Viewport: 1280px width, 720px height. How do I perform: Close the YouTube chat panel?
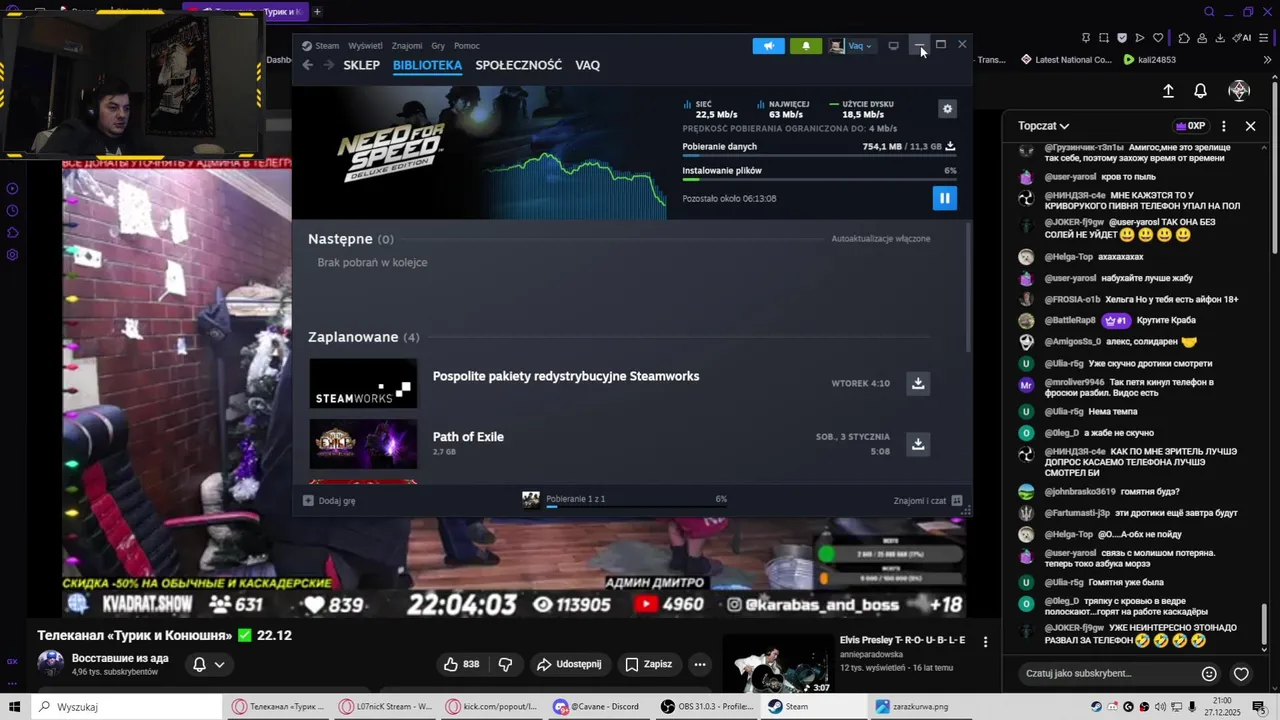(x=1250, y=126)
